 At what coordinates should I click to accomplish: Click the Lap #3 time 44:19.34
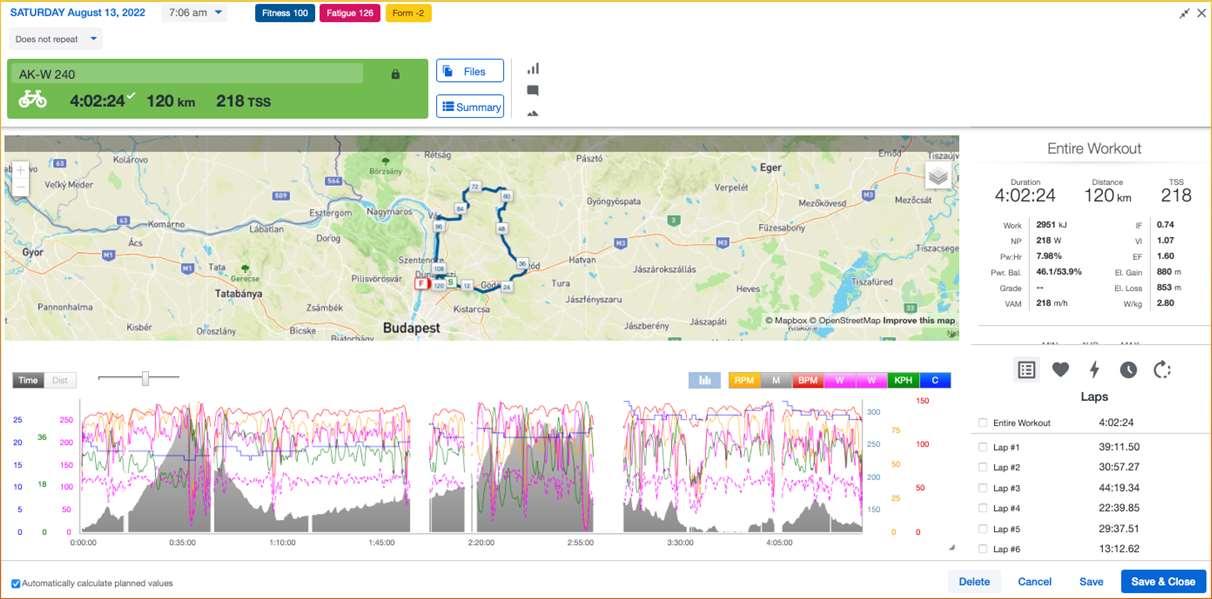[1119, 488]
